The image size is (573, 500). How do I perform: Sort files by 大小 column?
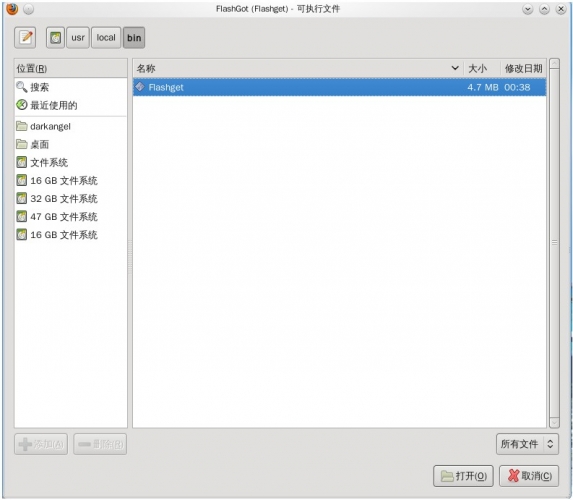click(482, 68)
